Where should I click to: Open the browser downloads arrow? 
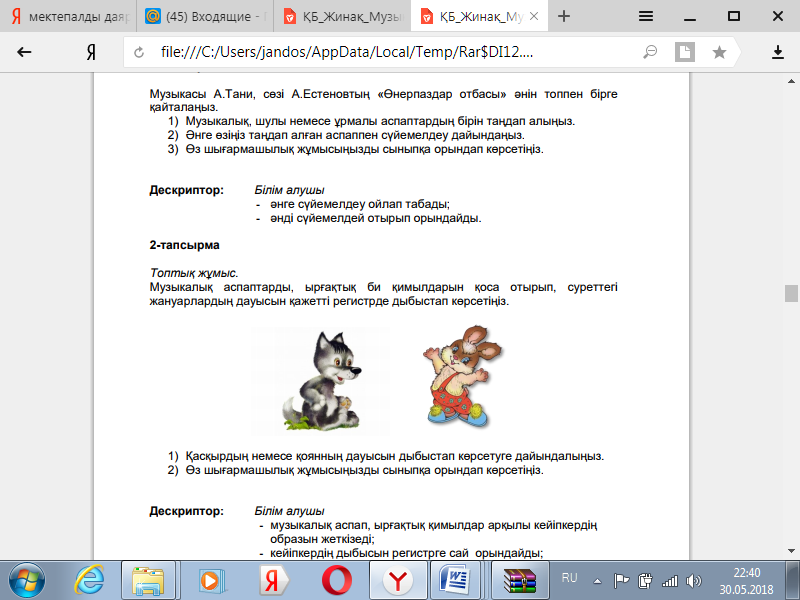(x=778, y=52)
